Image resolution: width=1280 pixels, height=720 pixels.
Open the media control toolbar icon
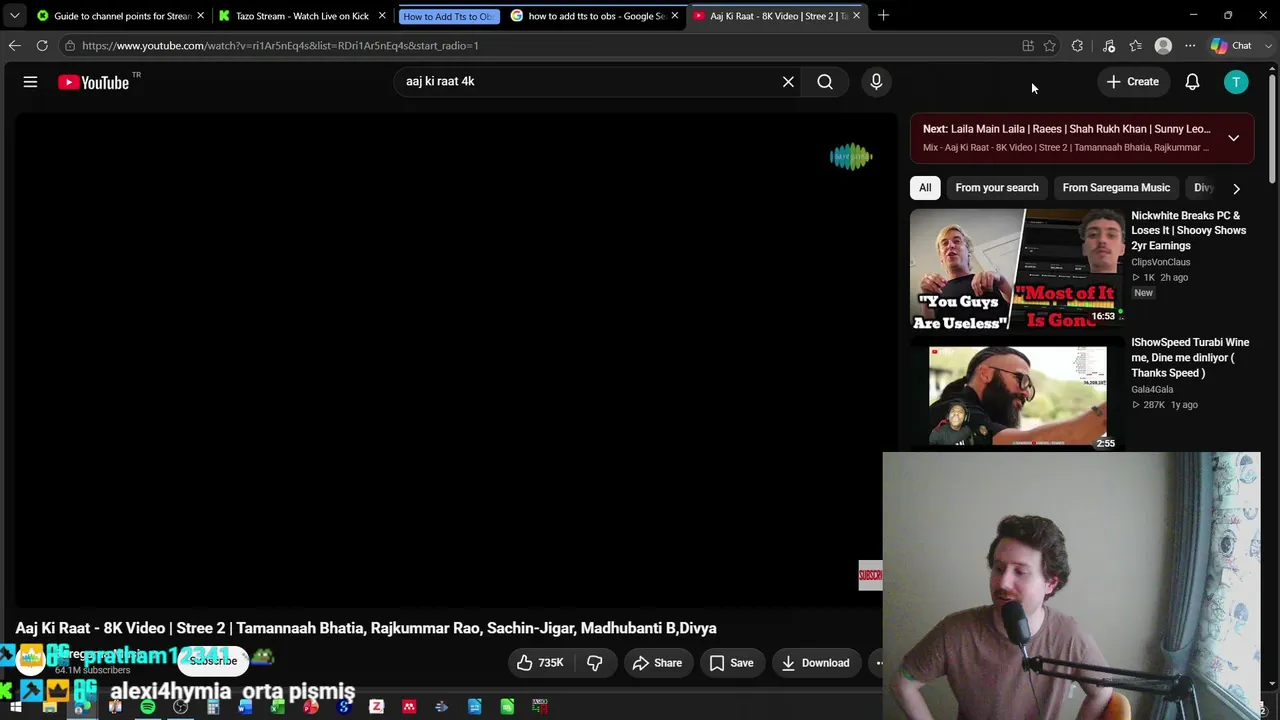pos(1108,46)
